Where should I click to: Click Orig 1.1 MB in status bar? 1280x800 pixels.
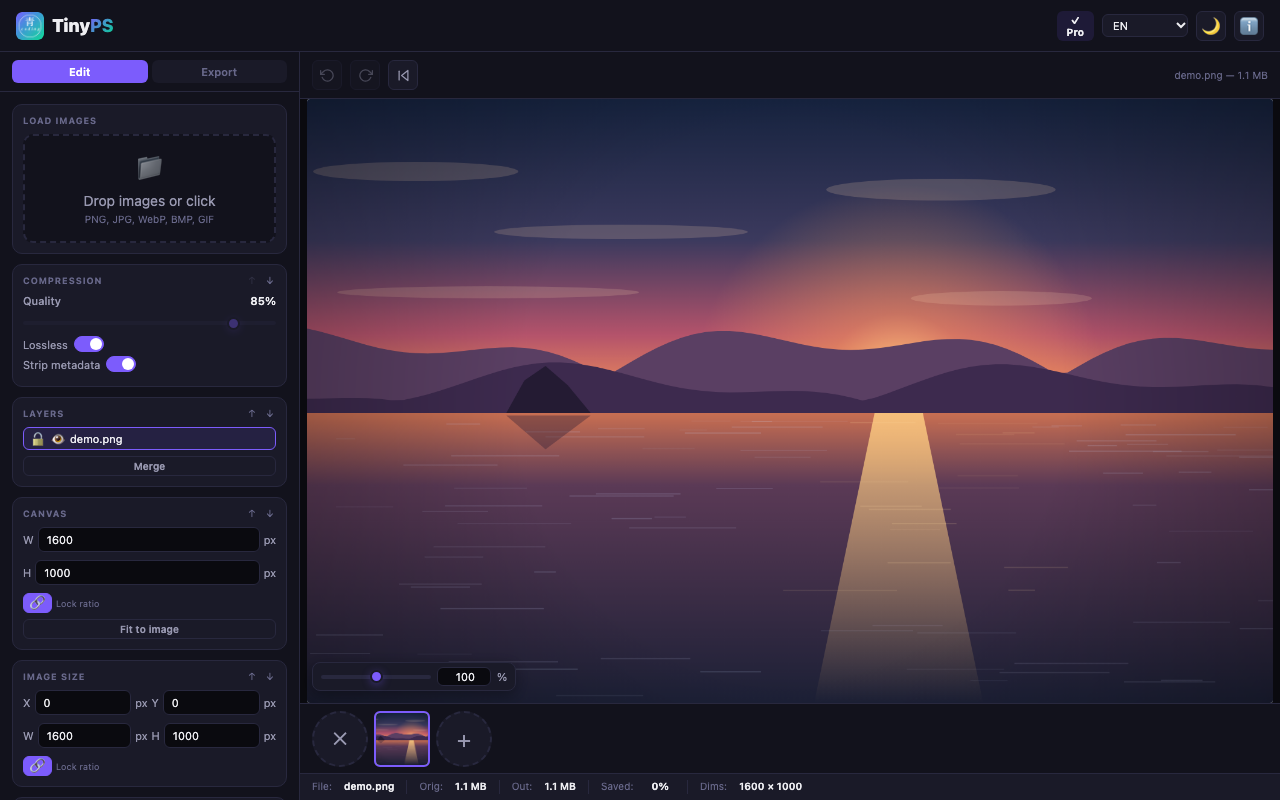pyautogui.click(x=453, y=787)
